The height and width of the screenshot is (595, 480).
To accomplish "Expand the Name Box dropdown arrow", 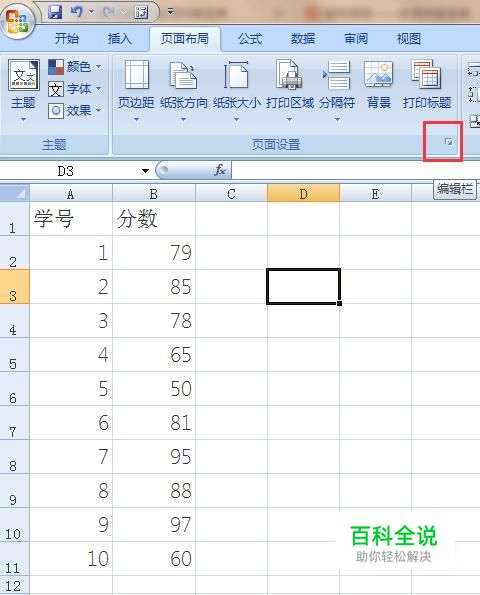I will (145, 171).
